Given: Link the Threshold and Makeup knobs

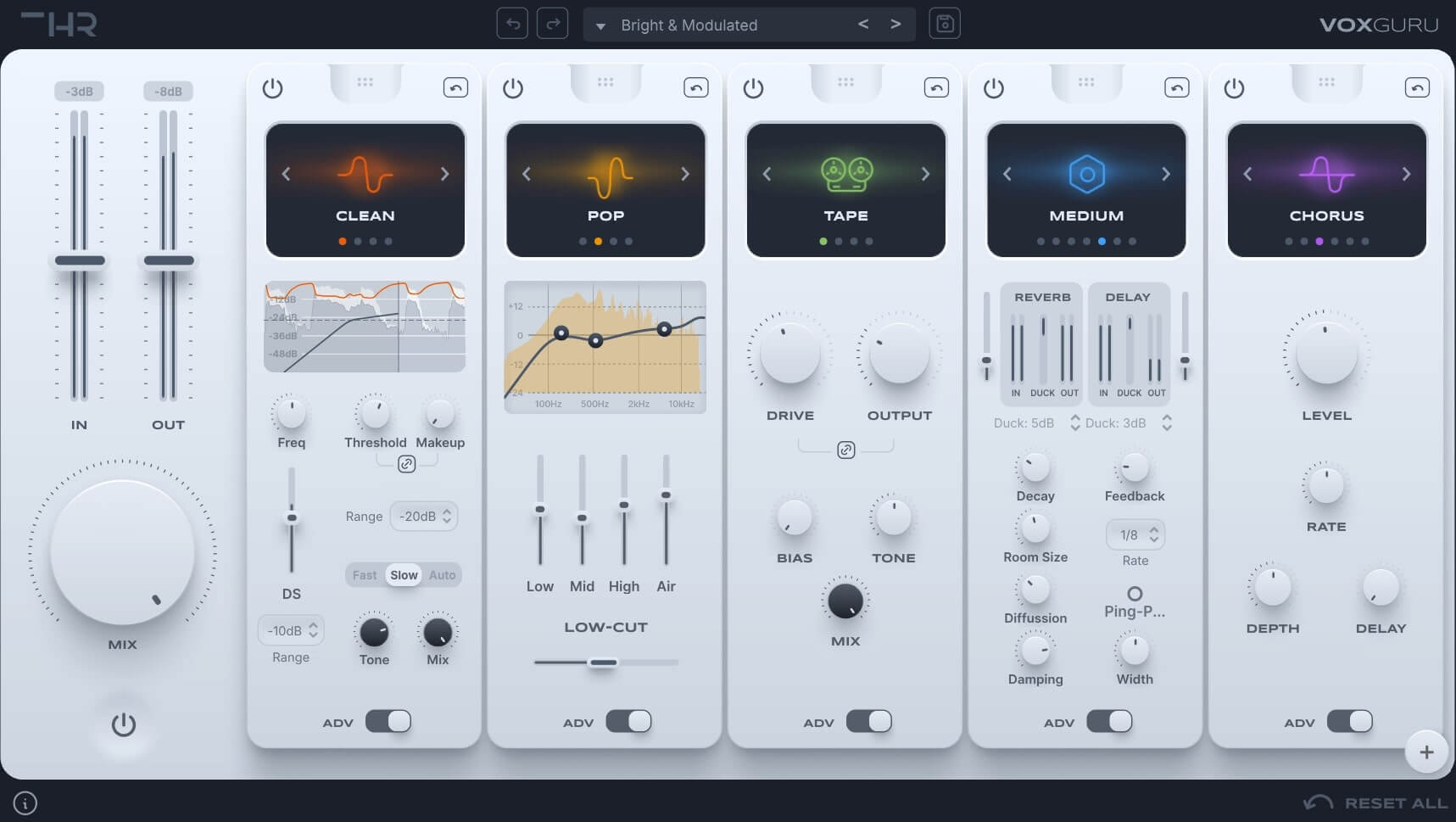Looking at the screenshot, I should pos(407,463).
